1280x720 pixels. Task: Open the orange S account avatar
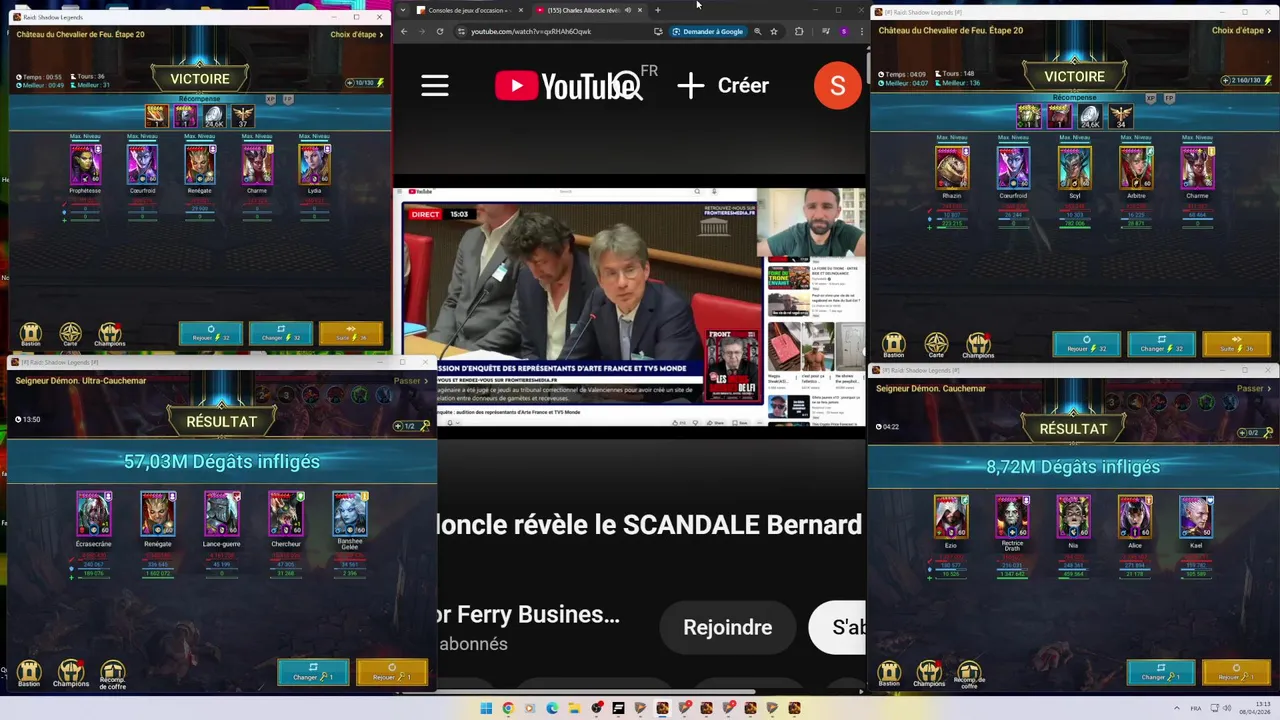click(837, 86)
